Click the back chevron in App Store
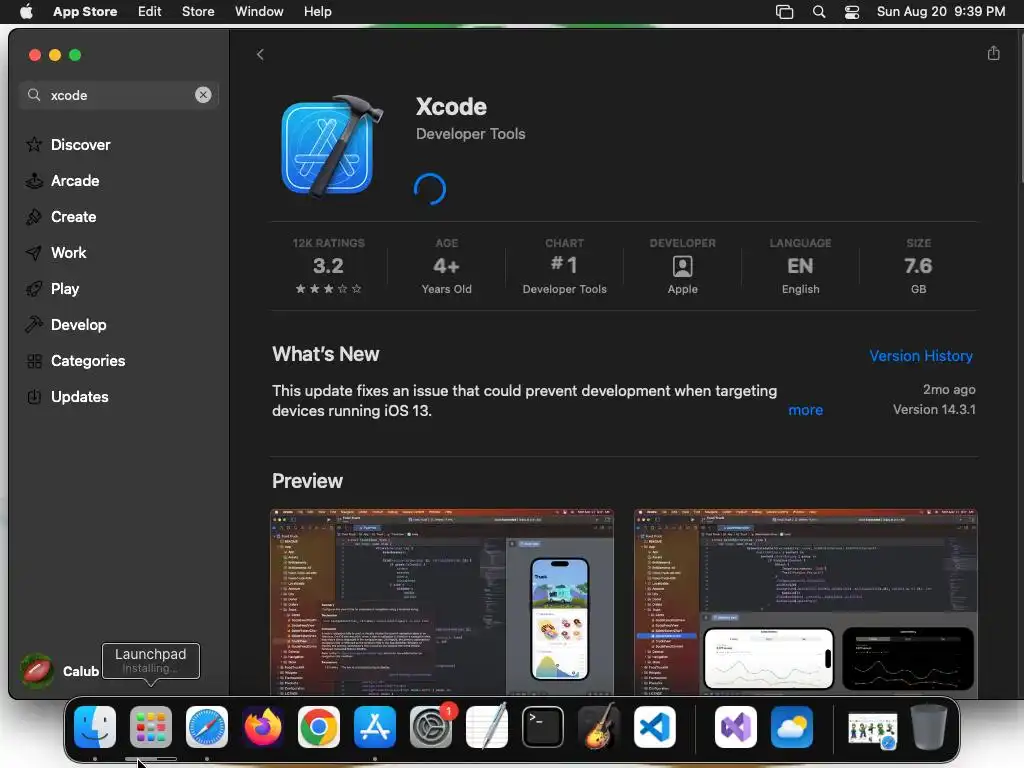Screen dimensions: 1024x768 tap(260, 54)
